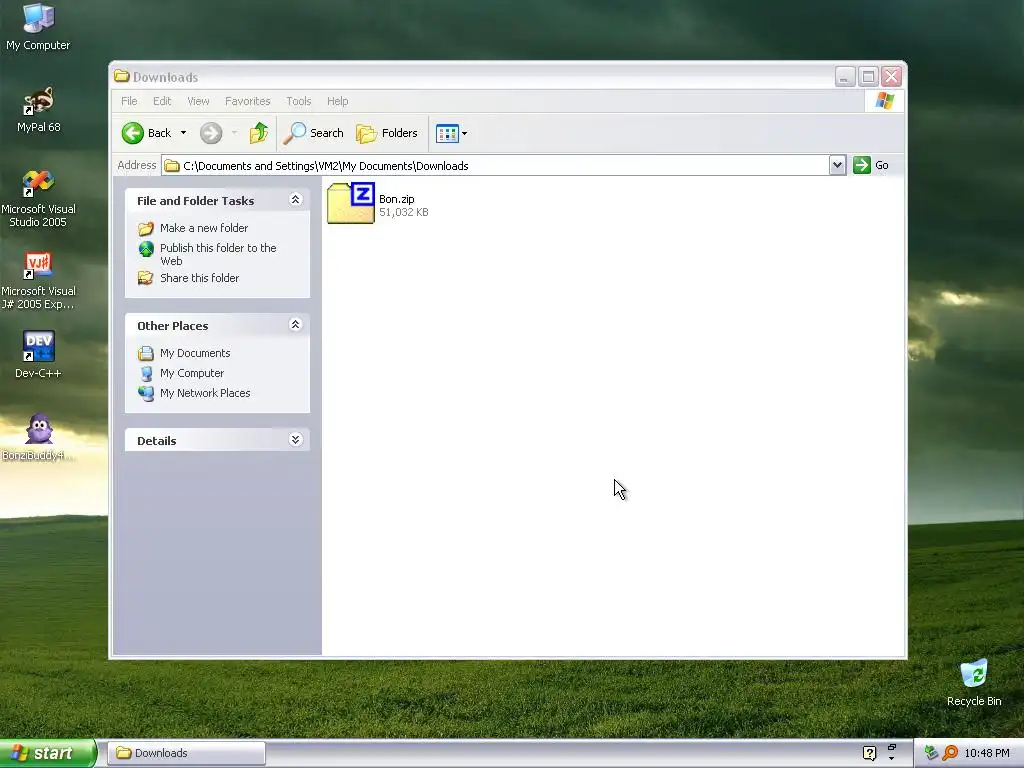Select Microsoft Visual Studio 2005 shortcut
Image resolution: width=1024 pixels, height=768 pixels.
[38, 198]
